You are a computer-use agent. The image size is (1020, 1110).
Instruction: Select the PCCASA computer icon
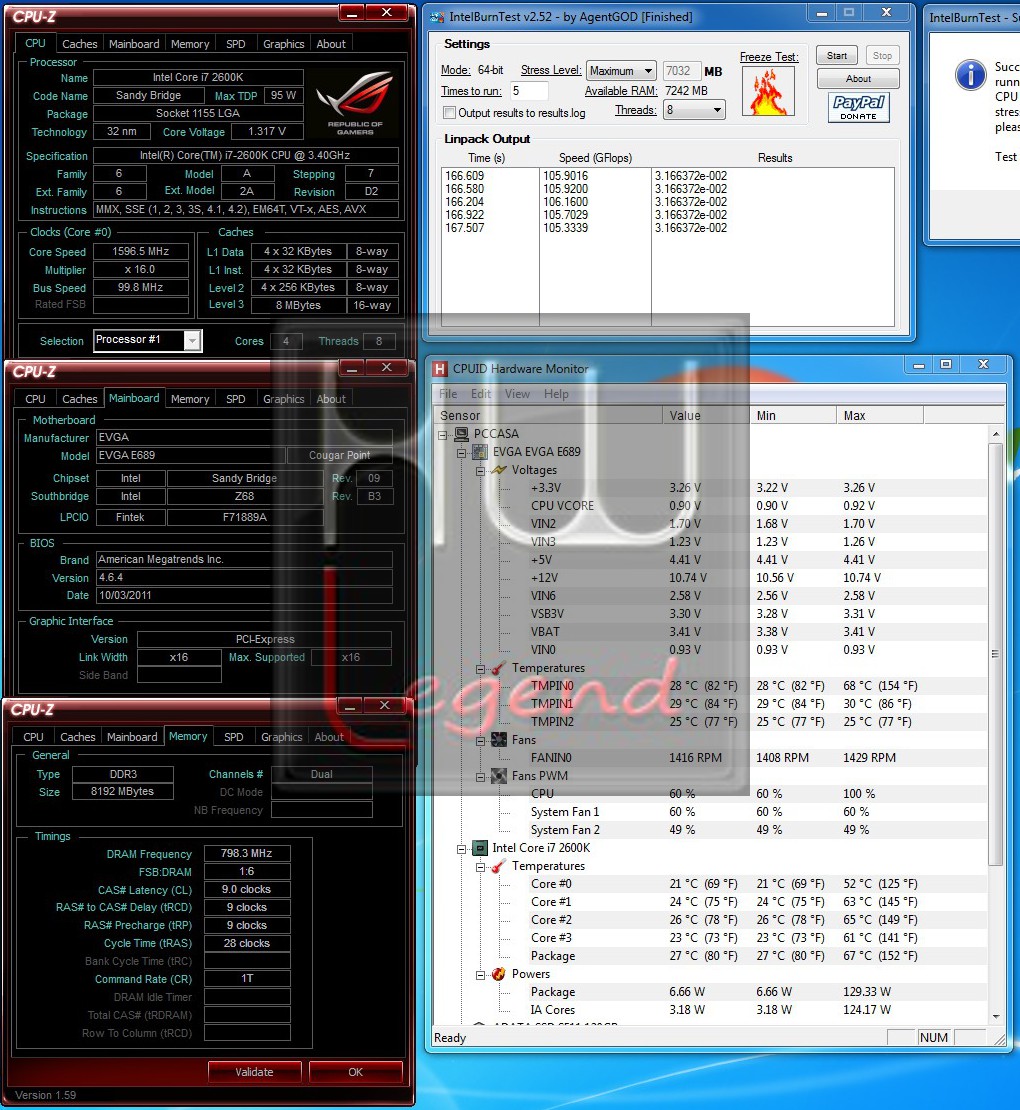pos(462,434)
